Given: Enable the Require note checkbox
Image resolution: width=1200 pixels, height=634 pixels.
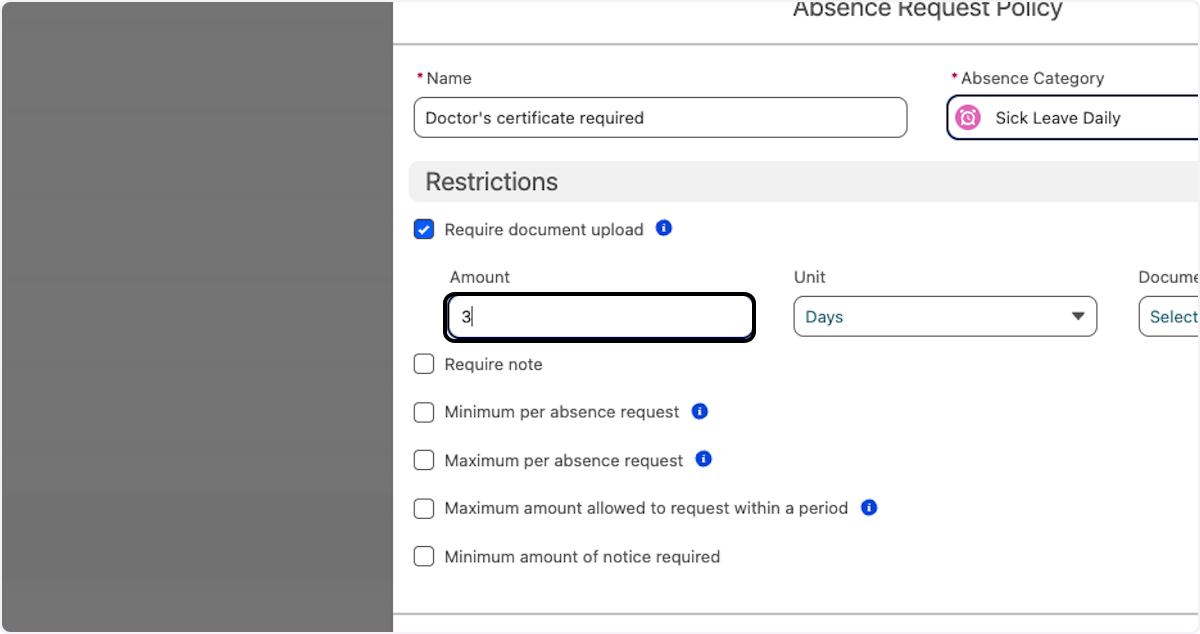Looking at the screenshot, I should click(424, 364).
